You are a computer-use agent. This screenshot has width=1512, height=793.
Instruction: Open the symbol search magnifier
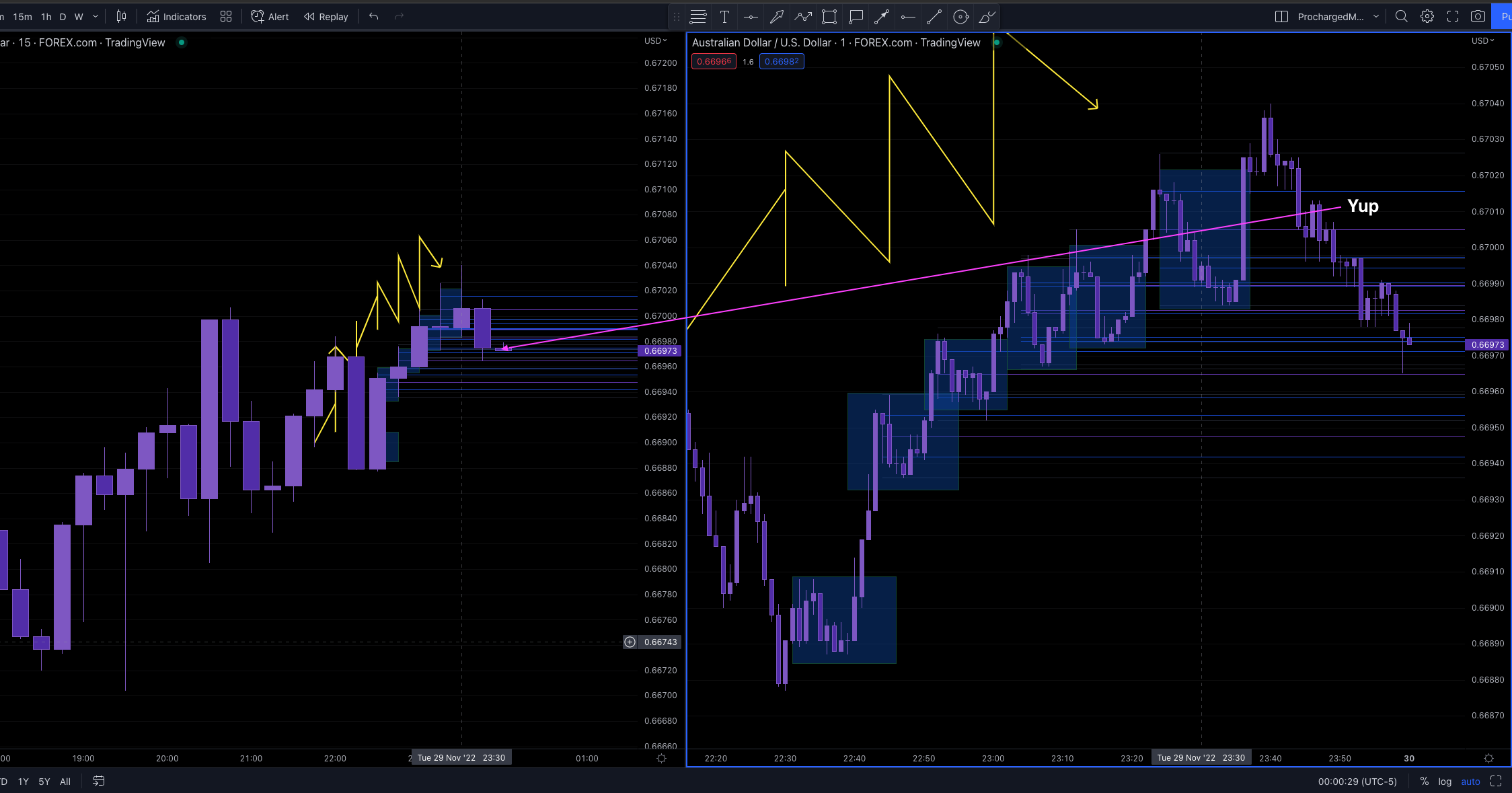click(x=1401, y=16)
